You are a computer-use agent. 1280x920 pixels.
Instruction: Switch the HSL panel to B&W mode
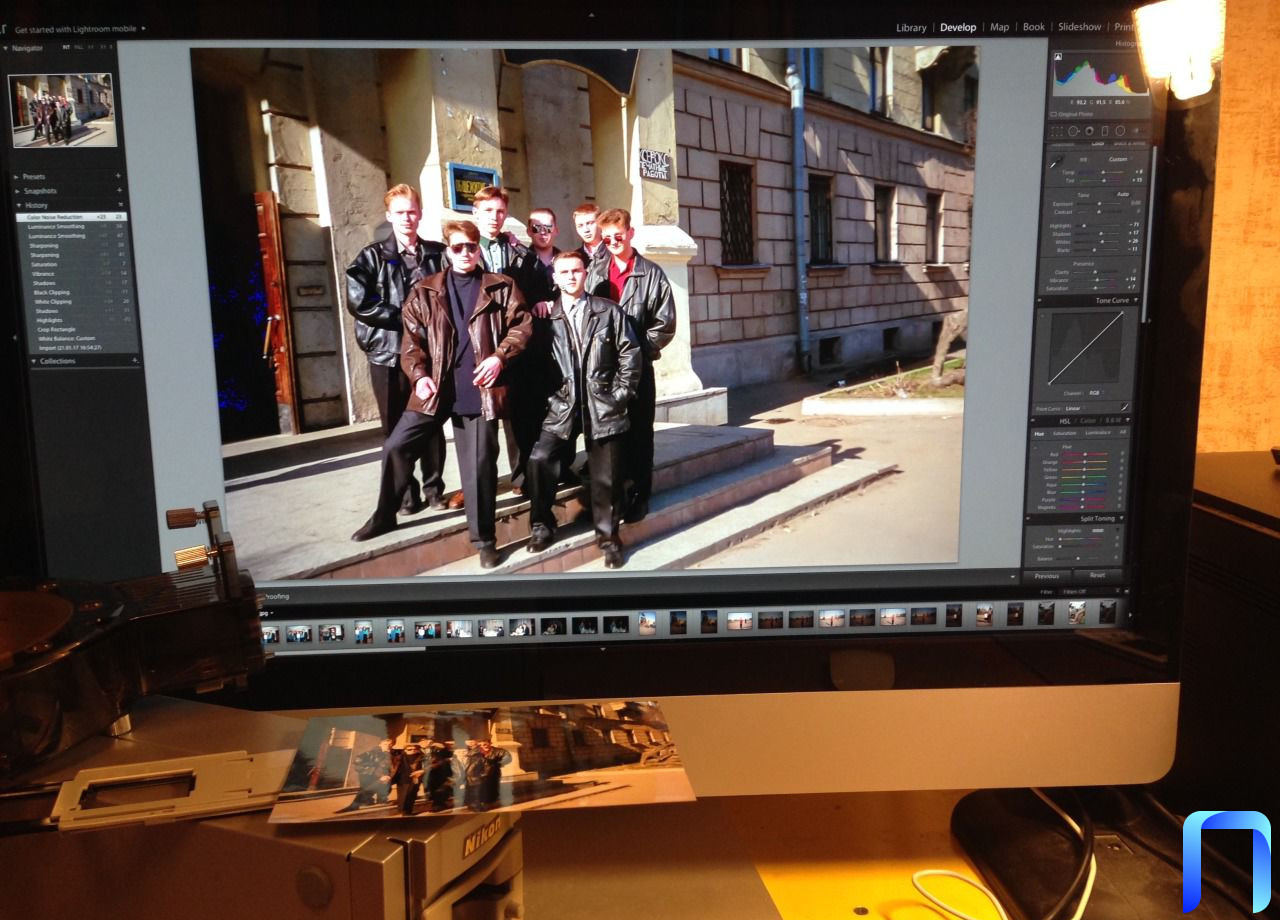1113,420
